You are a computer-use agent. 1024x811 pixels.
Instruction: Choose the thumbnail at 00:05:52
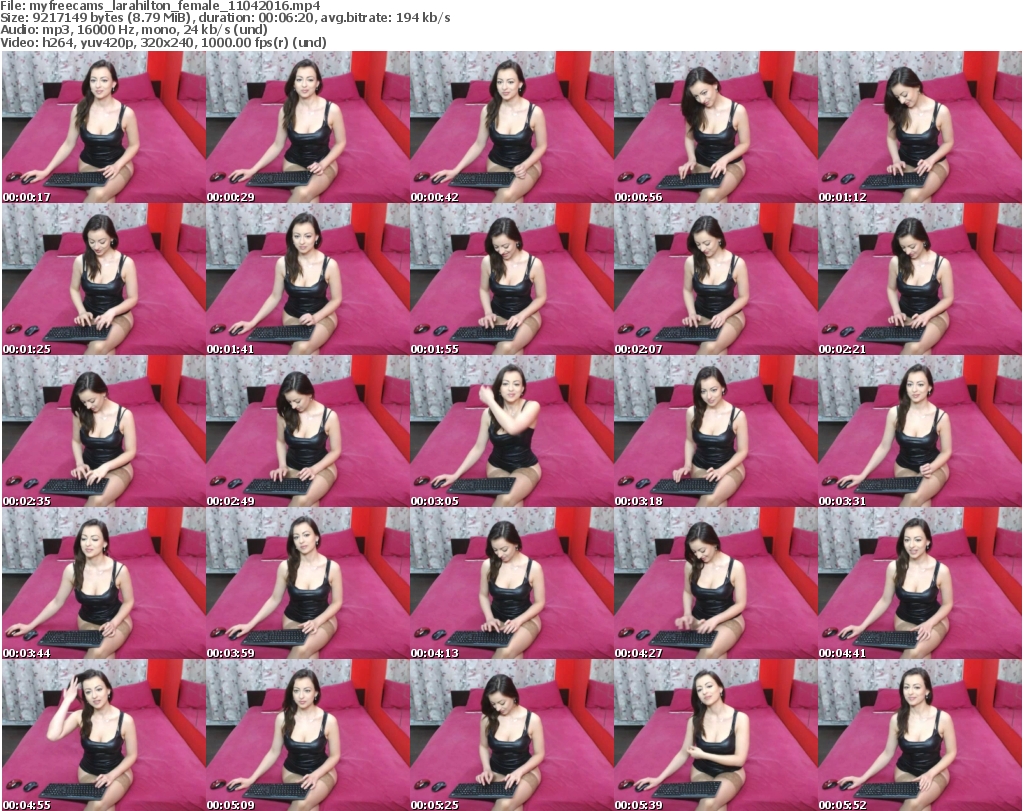(920, 735)
